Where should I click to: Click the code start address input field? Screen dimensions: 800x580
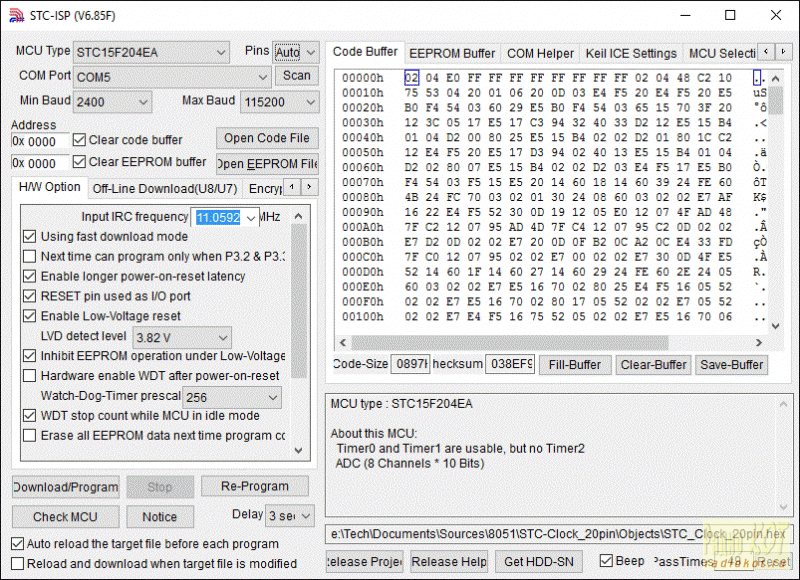[40, 141]
